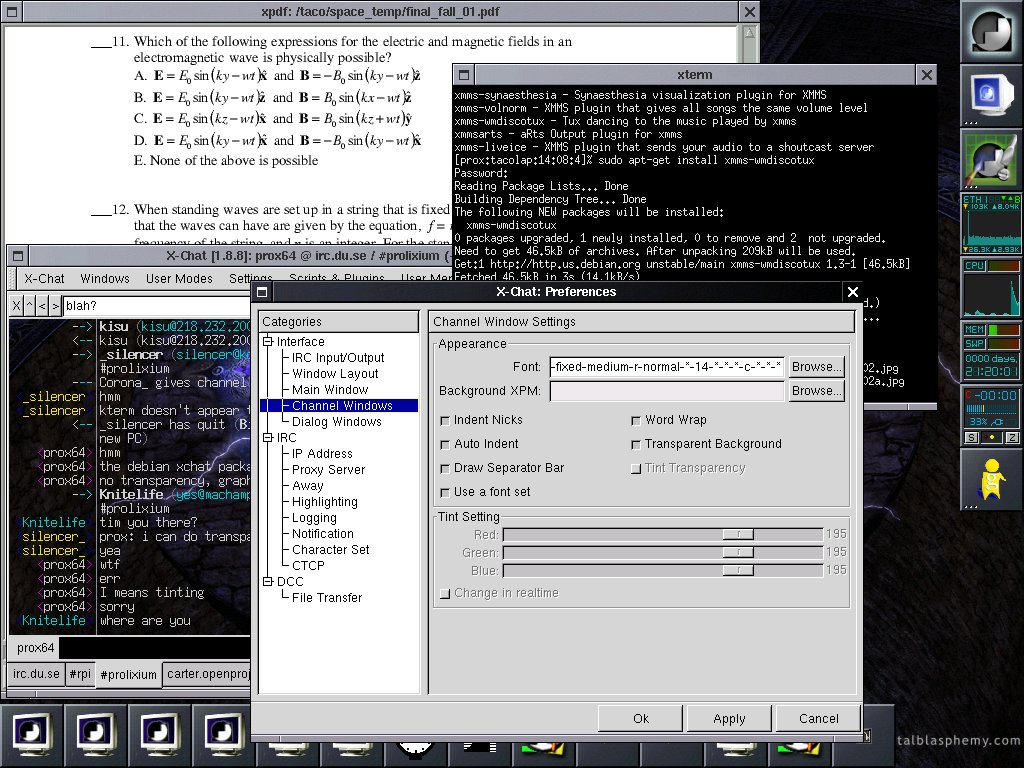Collapse the Interface category tree node
The height and width of the screenshot is (768, 1024).
pyautogui.click(x=268, y=342)
